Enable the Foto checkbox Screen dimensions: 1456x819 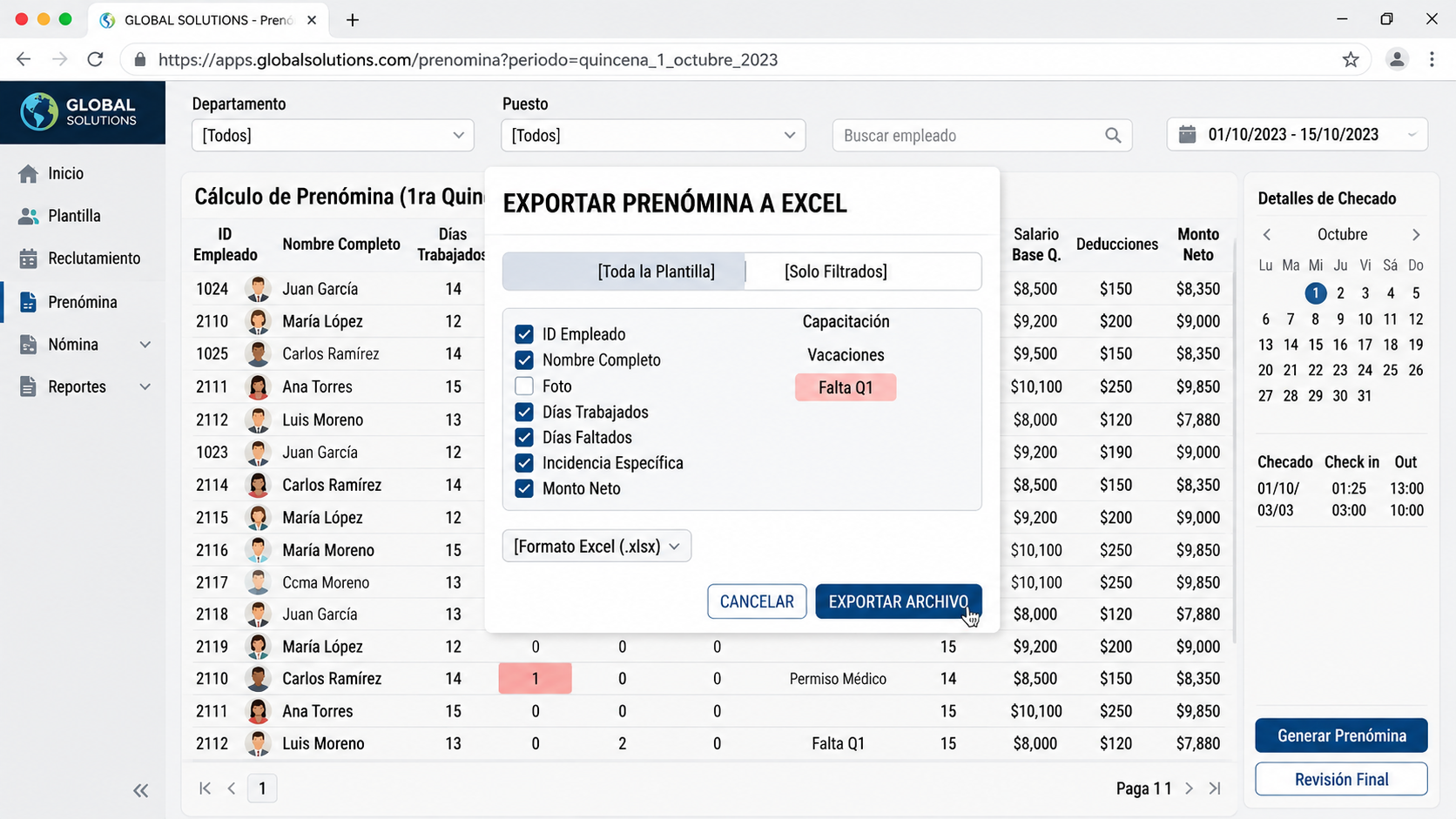point(524,386)
